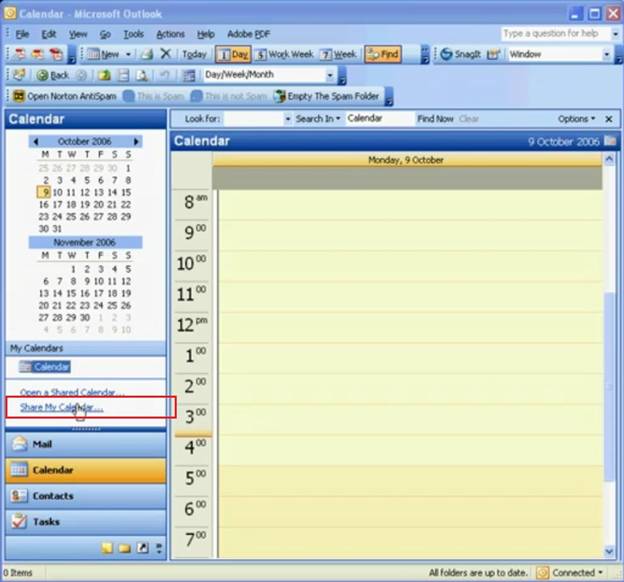Select October 20 in the date navigator
This screenshot has width=624, height=582.
tap(99, 205)
